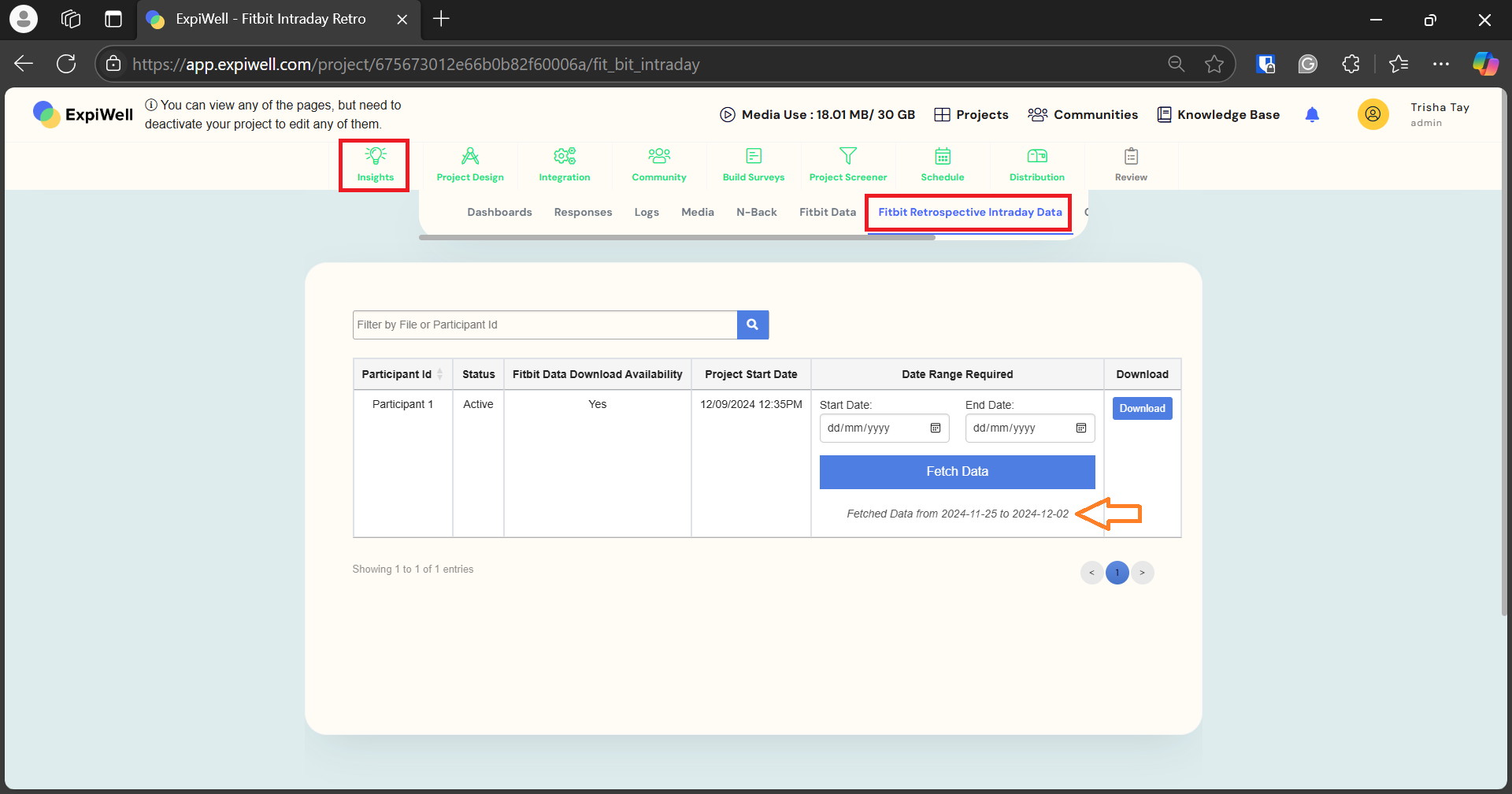
Task: Click the horizontal tab scrollbar
Action: [x=677, y=237]
